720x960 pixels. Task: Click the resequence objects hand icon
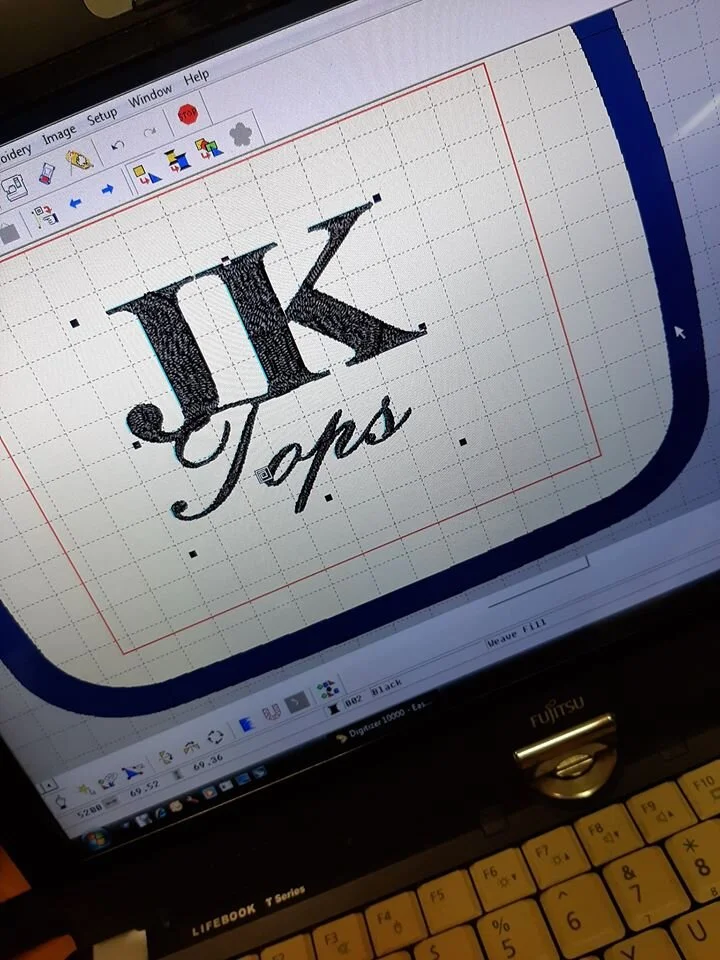(x=45, y=215)
